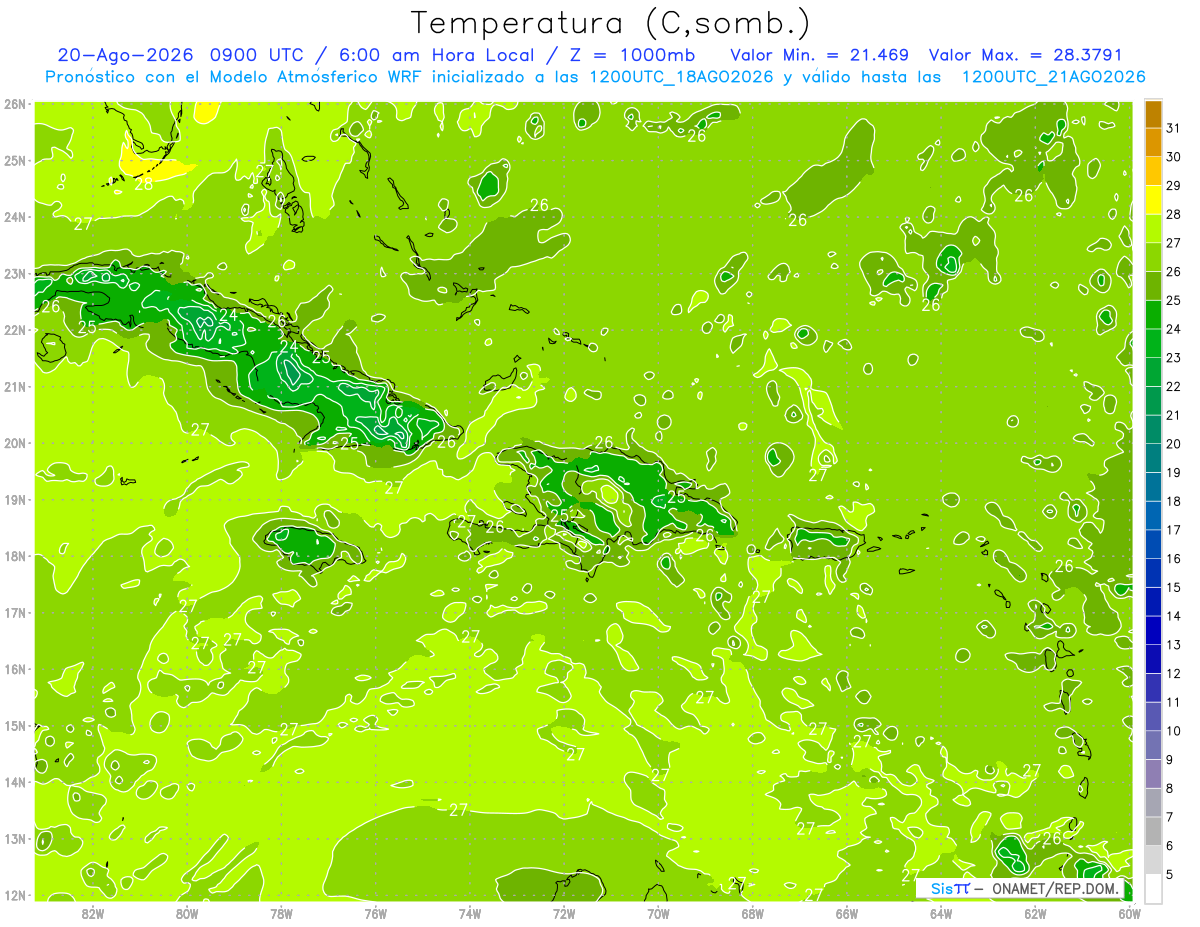The height and width of the screenshot is (927, 1200).
Task: Pick the orange legend swatch between 30 and 31
Action: pos(1153,142)
